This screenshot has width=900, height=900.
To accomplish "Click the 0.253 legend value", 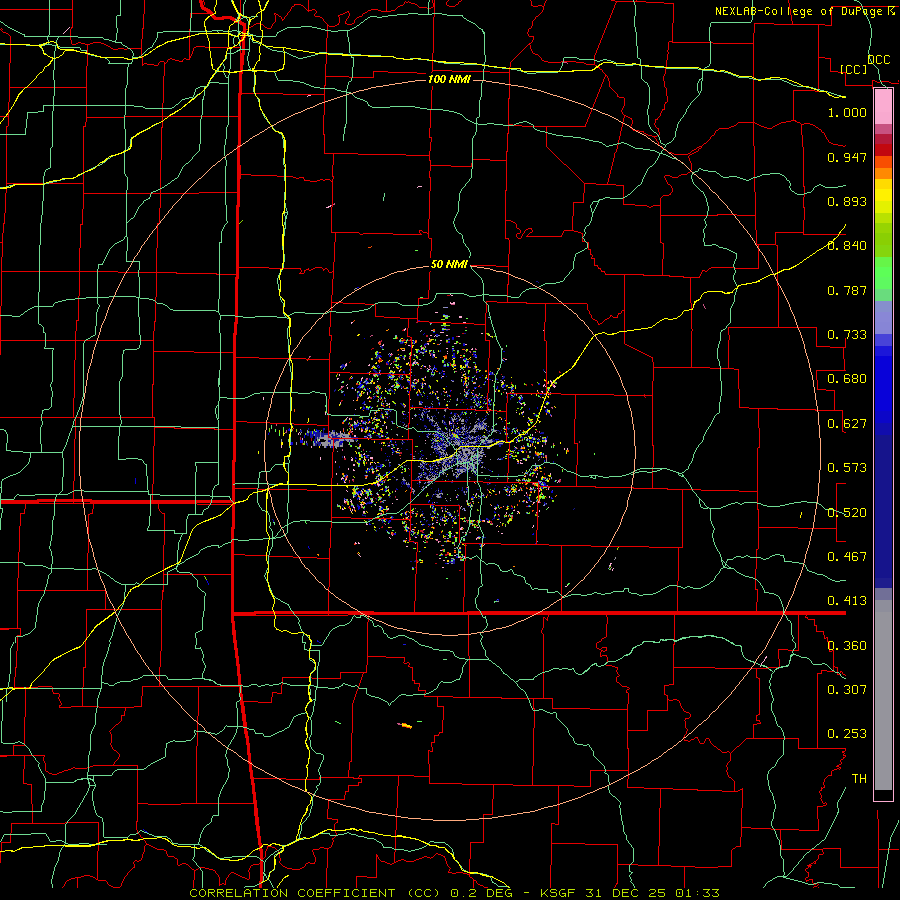I will (847, 734).
